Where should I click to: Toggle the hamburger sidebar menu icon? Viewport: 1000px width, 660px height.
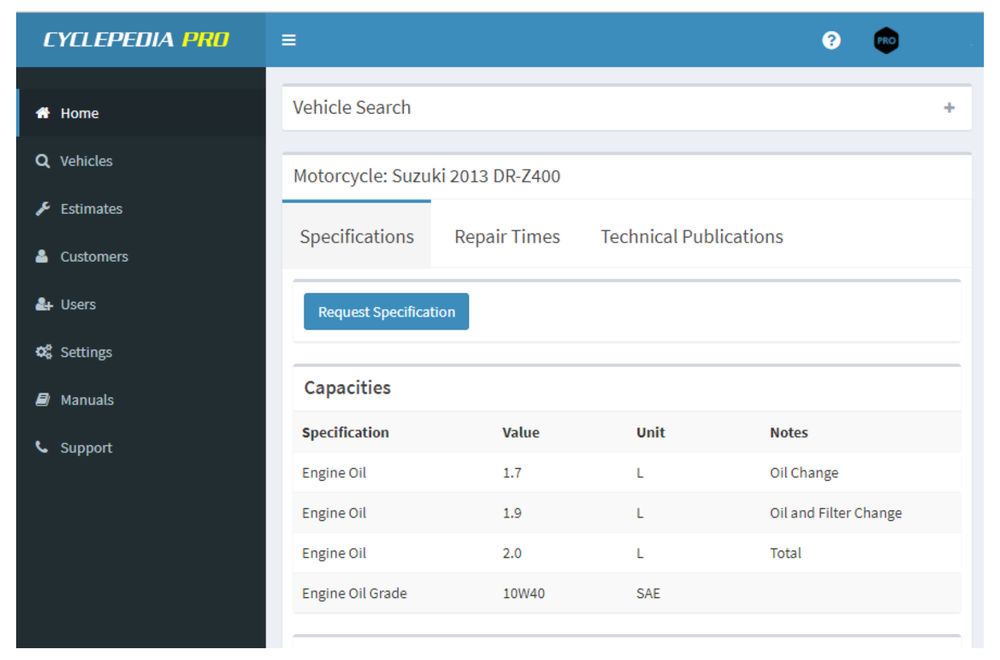coord(289,40)
